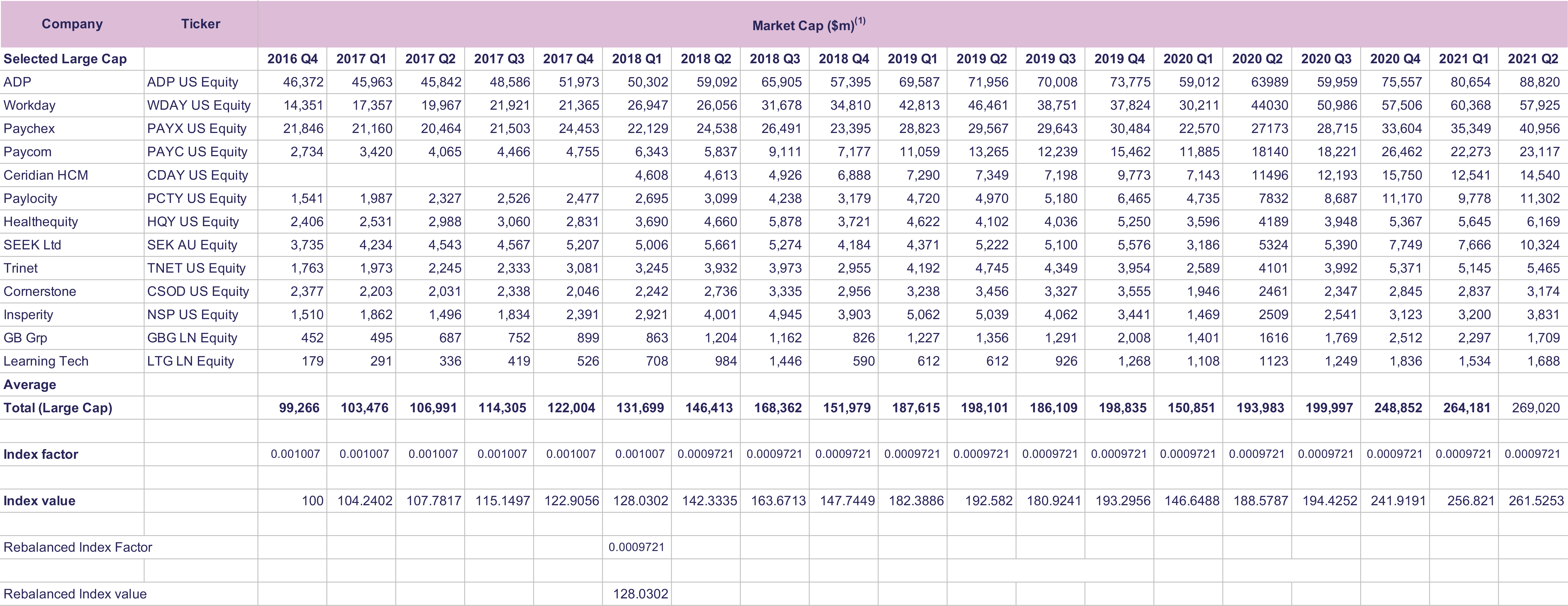Select the 'Rebalanced Index Factor' label

coord(78,548)
